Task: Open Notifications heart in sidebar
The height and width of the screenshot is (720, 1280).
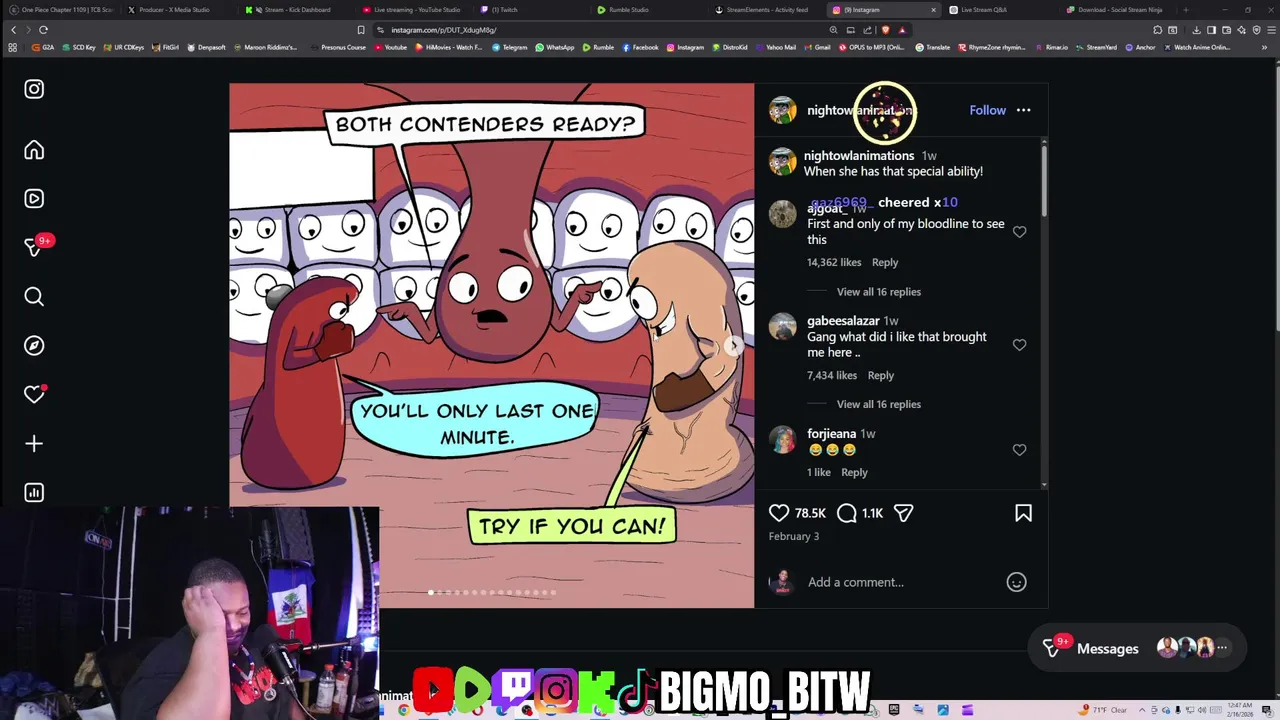Action: point(35,394)
